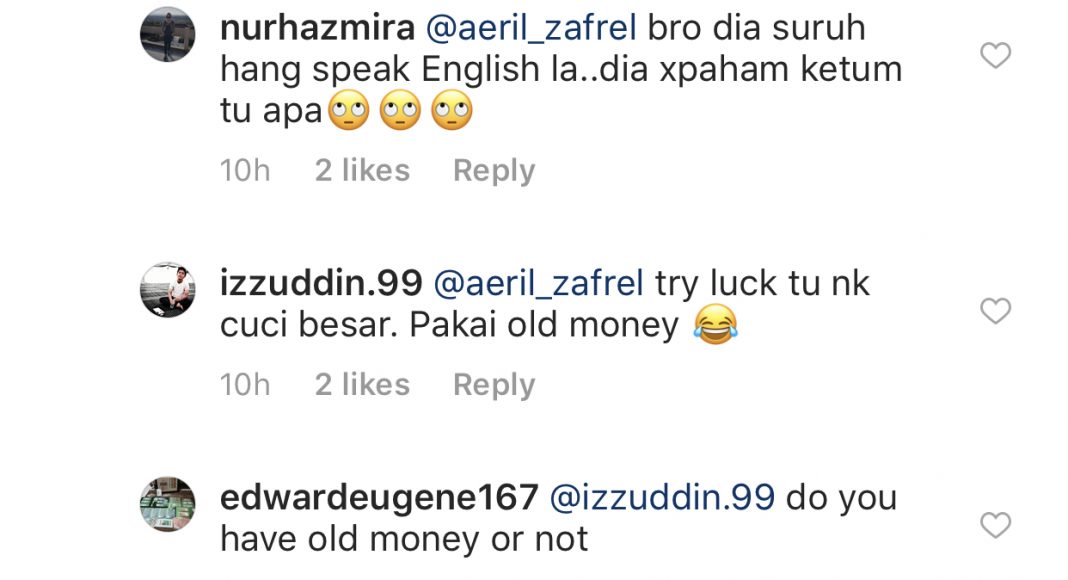Go to edwardeugene167's username profile
The width and height of the screenshot is (1068, 580).
point(379,498)
